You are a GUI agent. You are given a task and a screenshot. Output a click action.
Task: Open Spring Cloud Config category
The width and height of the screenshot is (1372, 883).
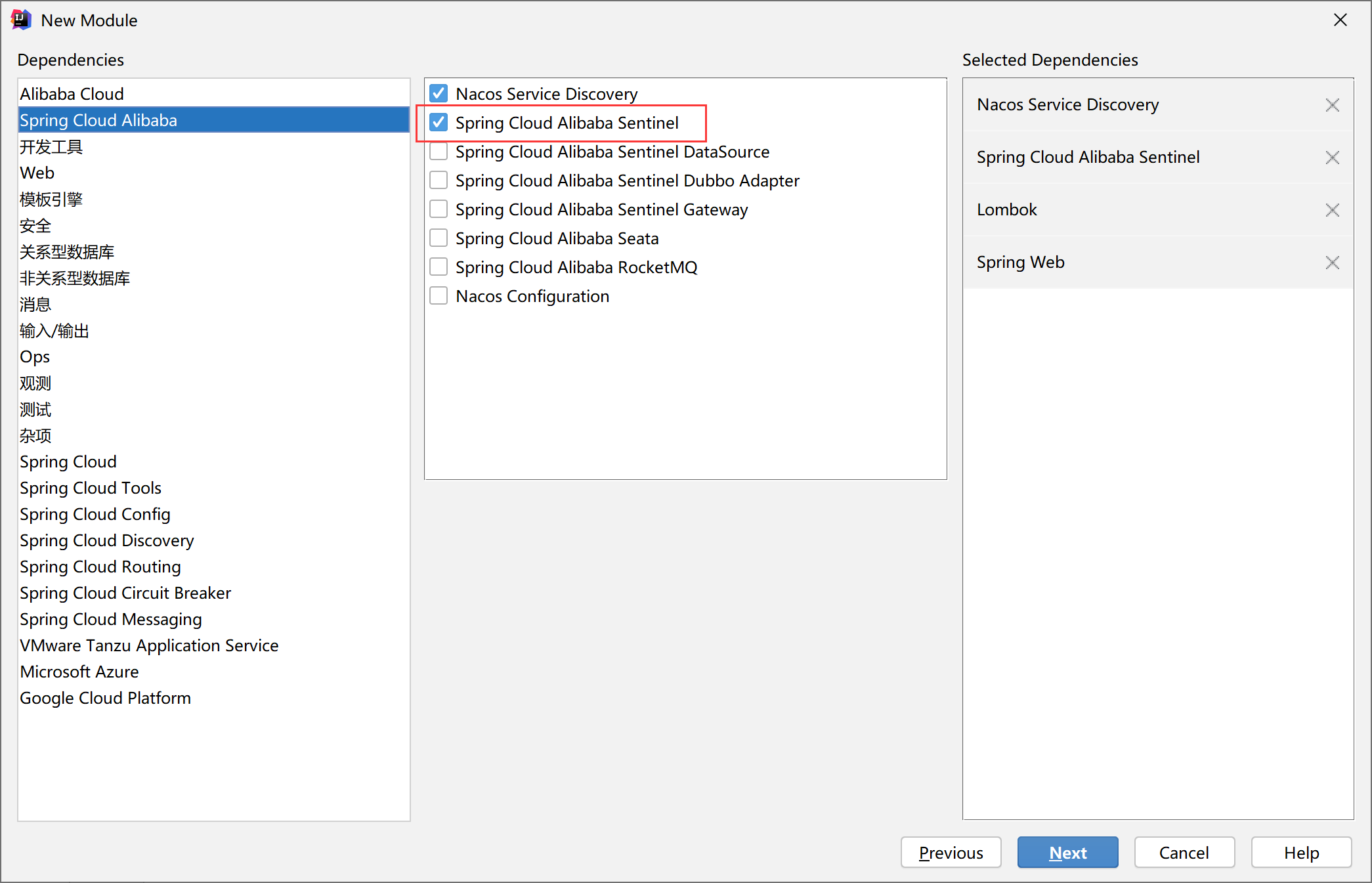213,514
